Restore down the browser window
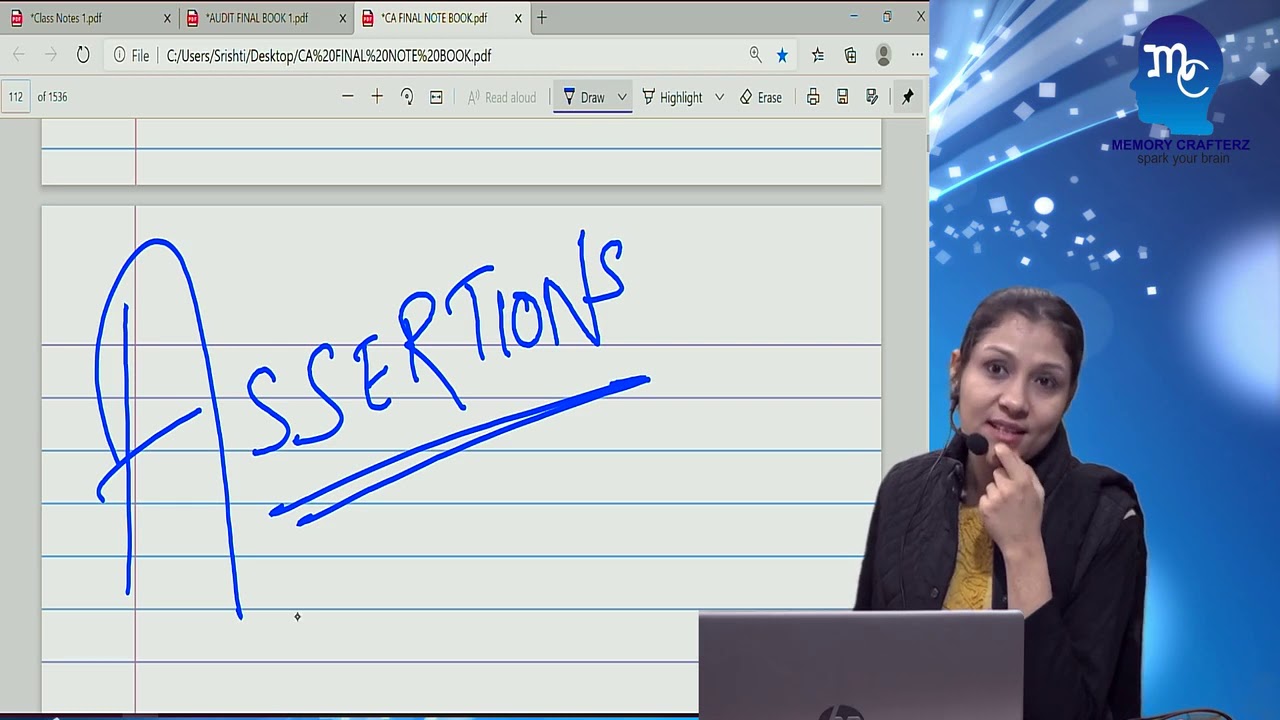This screenshot has width=1280, height=720. (887, 17)
